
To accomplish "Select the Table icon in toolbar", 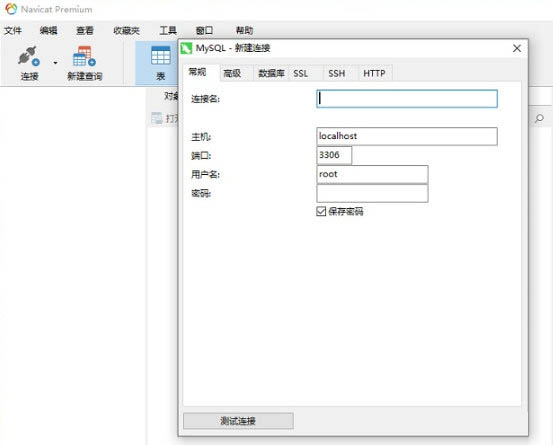I will tap(160, 56).
